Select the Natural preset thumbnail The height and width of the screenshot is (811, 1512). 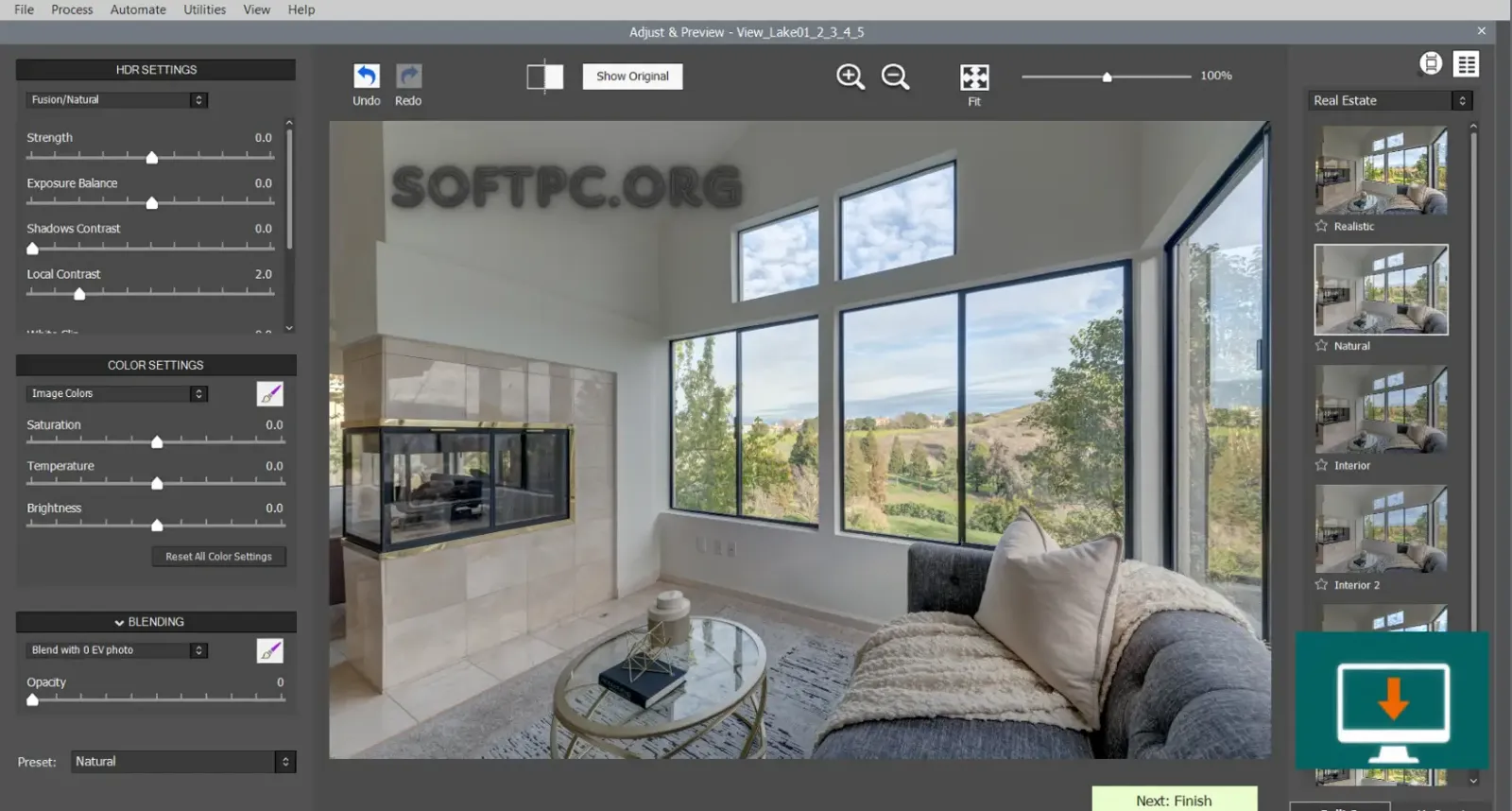(1381, 289)
